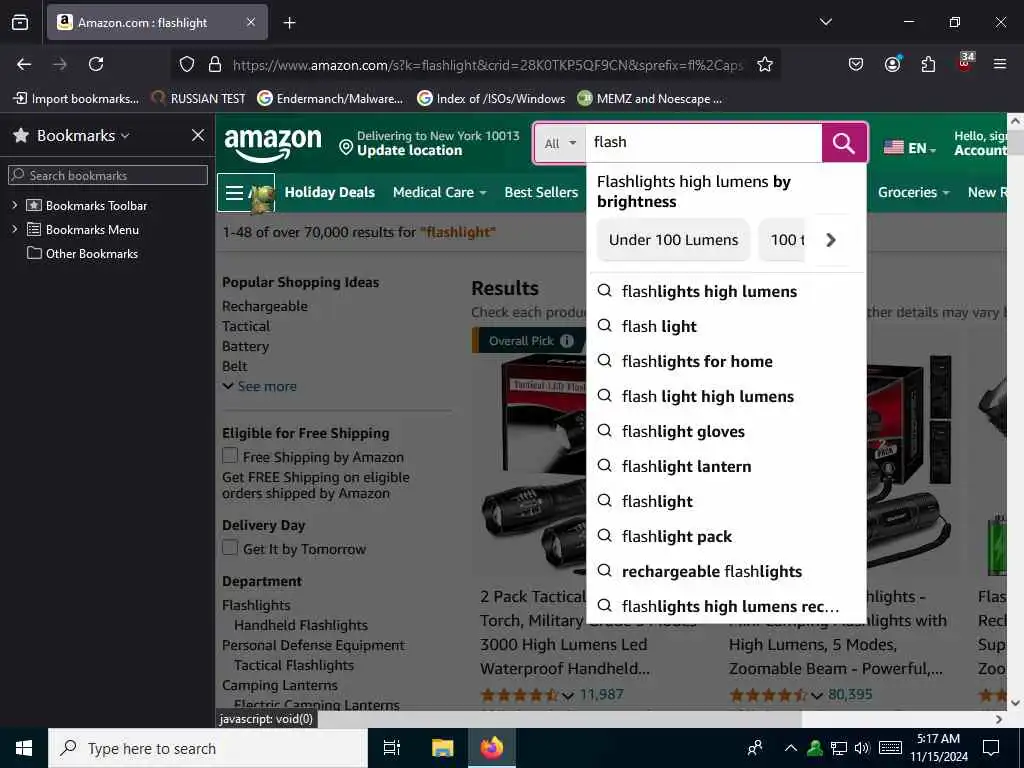Image resolution: width=1024 pixels, height=768 pixels.
Task: Open Firefox View icon at tab strip start
Action: 20,22
